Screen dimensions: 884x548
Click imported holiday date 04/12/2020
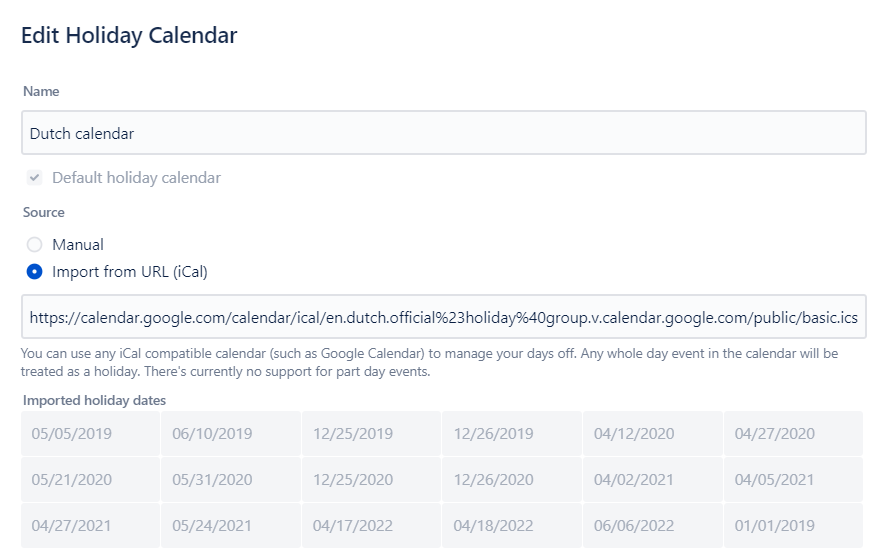click(634, 434)
